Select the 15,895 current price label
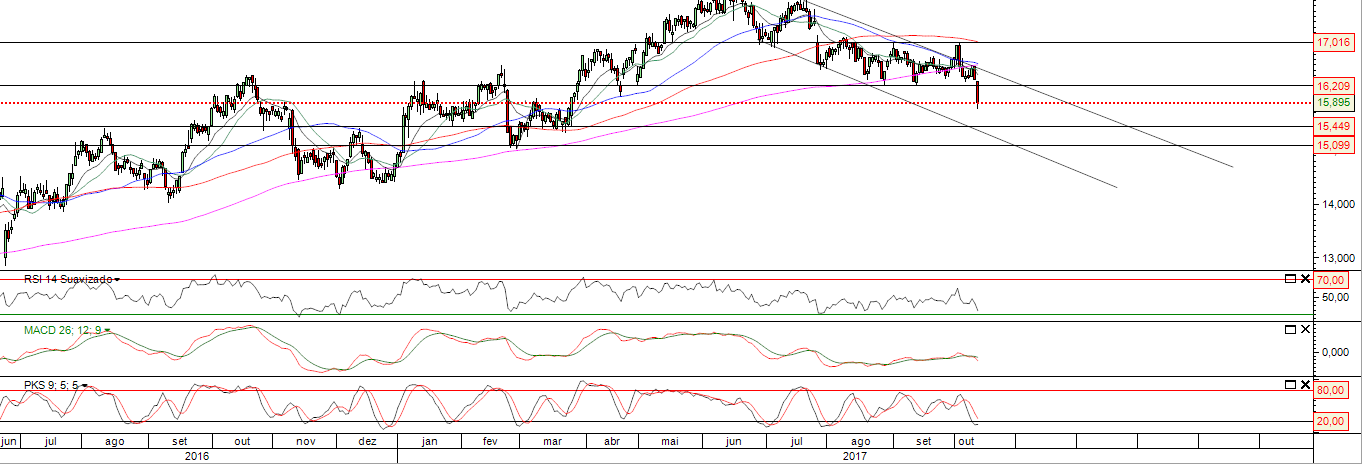The width and height of the screenshot is (1362, 464). pos(1334,102)
